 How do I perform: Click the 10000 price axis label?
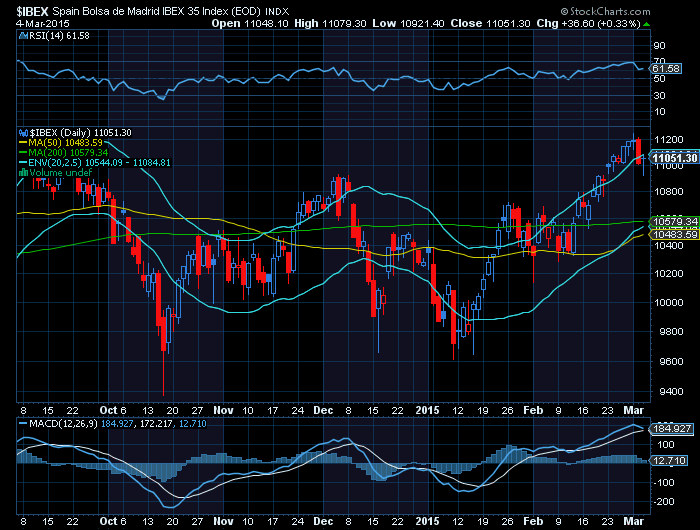668,302
